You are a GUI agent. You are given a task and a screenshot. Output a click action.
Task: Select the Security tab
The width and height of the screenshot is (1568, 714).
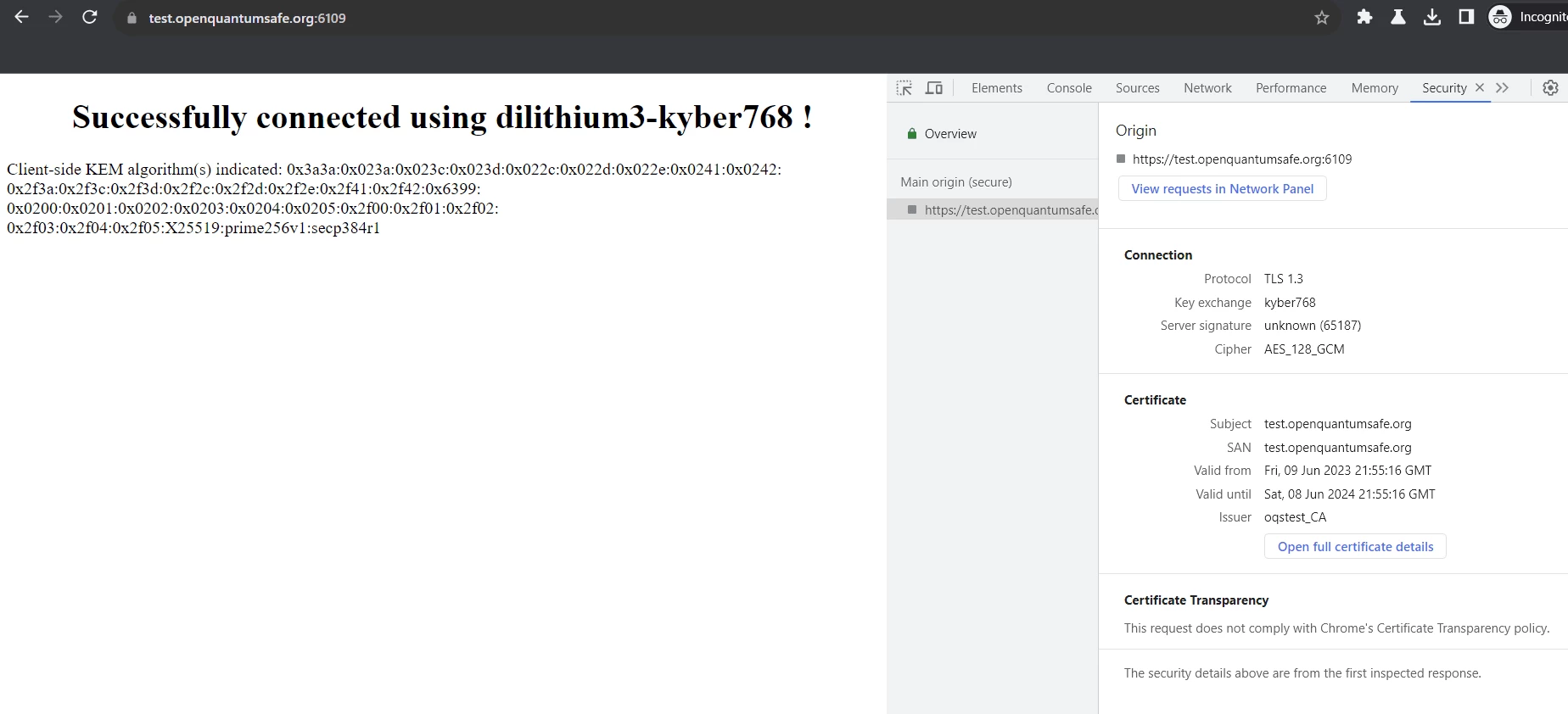[x=1444, y=88]
